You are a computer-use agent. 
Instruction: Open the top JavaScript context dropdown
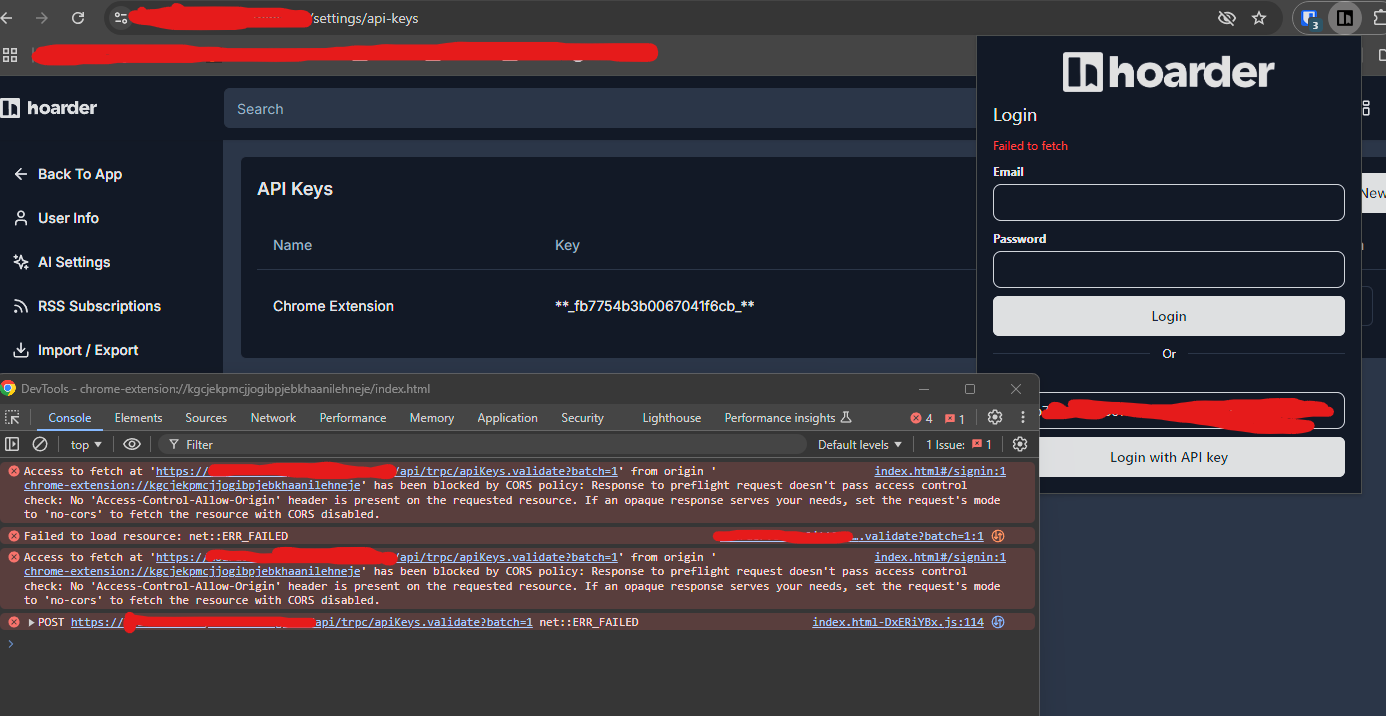pyautogui.click(x=86, y=444)
